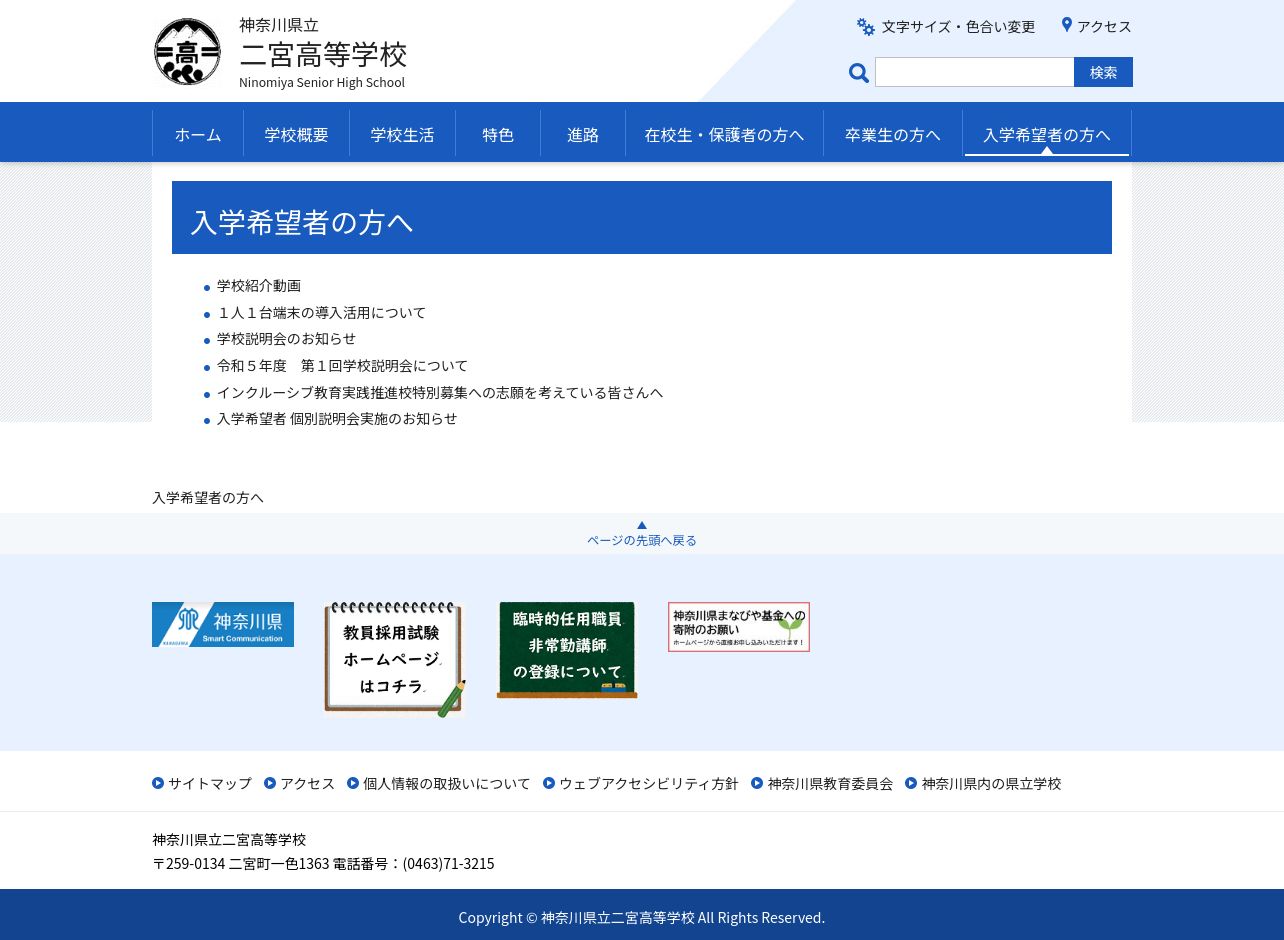Click the map pin access icon
Image resolution: width=1284 pixels, height=940 pixels.
(x=1067, y=25)
